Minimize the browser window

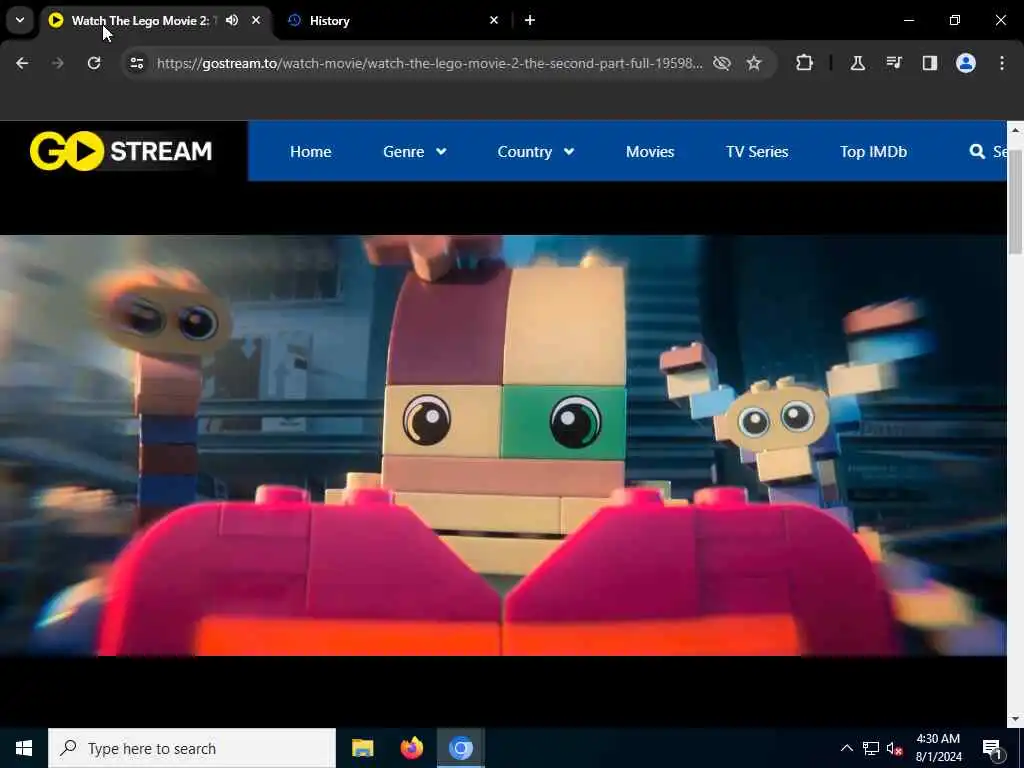(x=908, y=20)
